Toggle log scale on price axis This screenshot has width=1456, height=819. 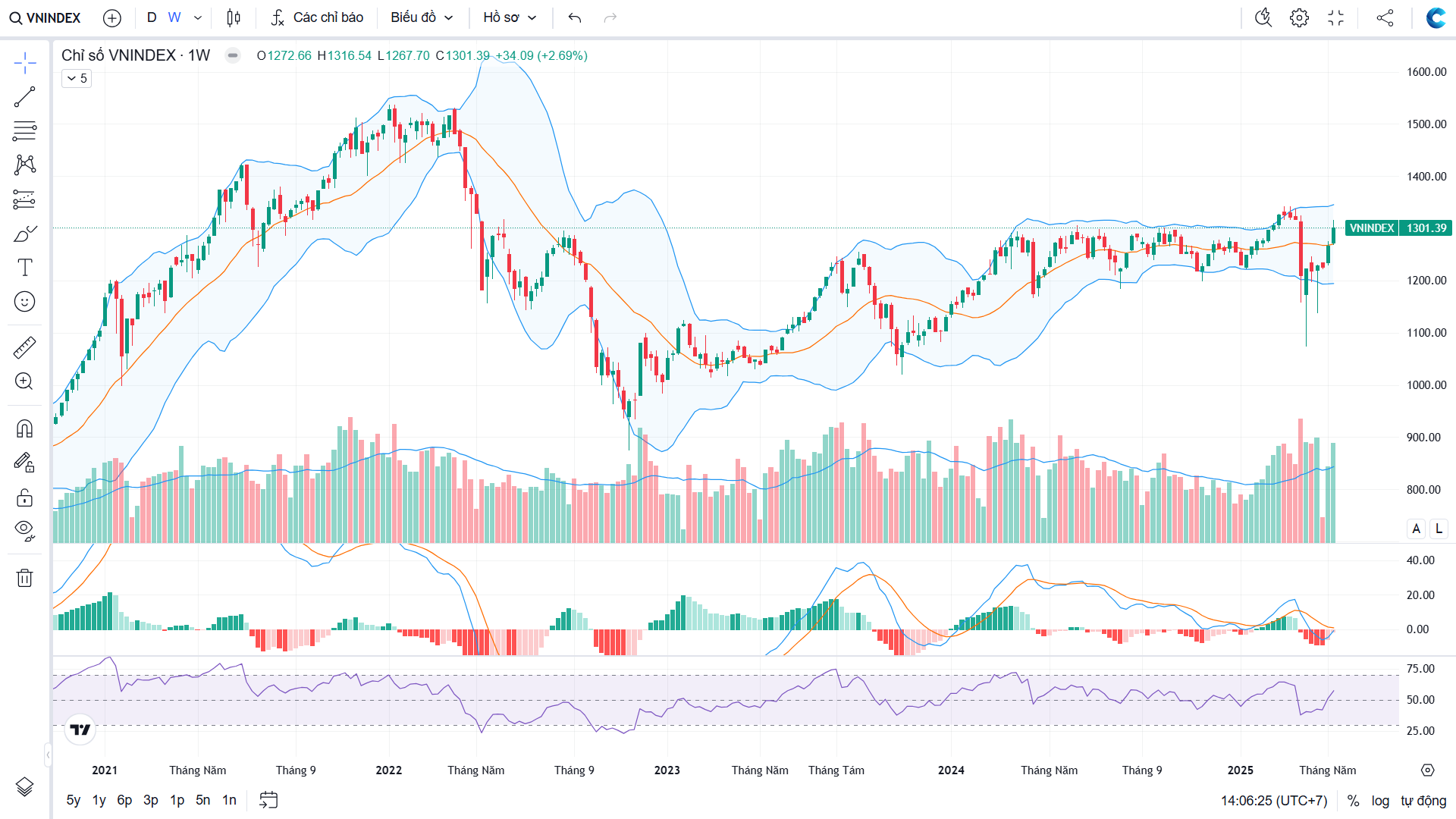tap(1380, 801)
